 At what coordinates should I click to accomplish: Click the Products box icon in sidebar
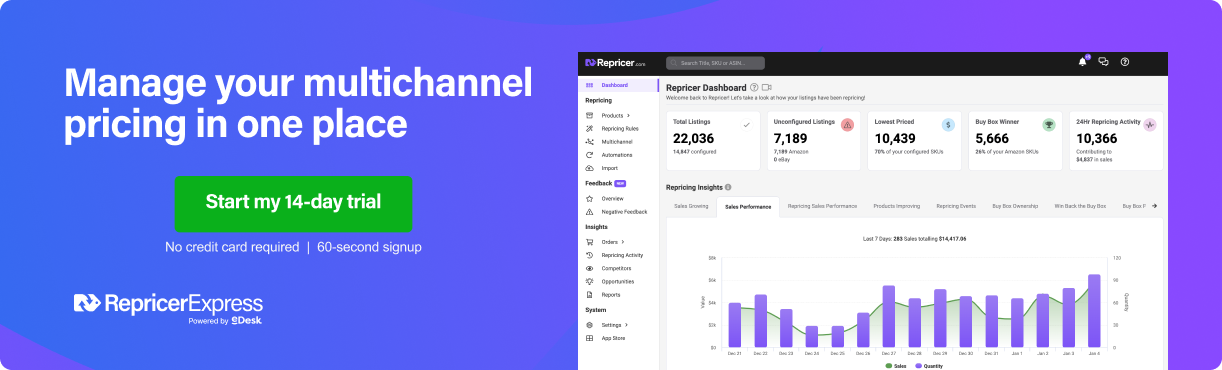click(589, 116)
